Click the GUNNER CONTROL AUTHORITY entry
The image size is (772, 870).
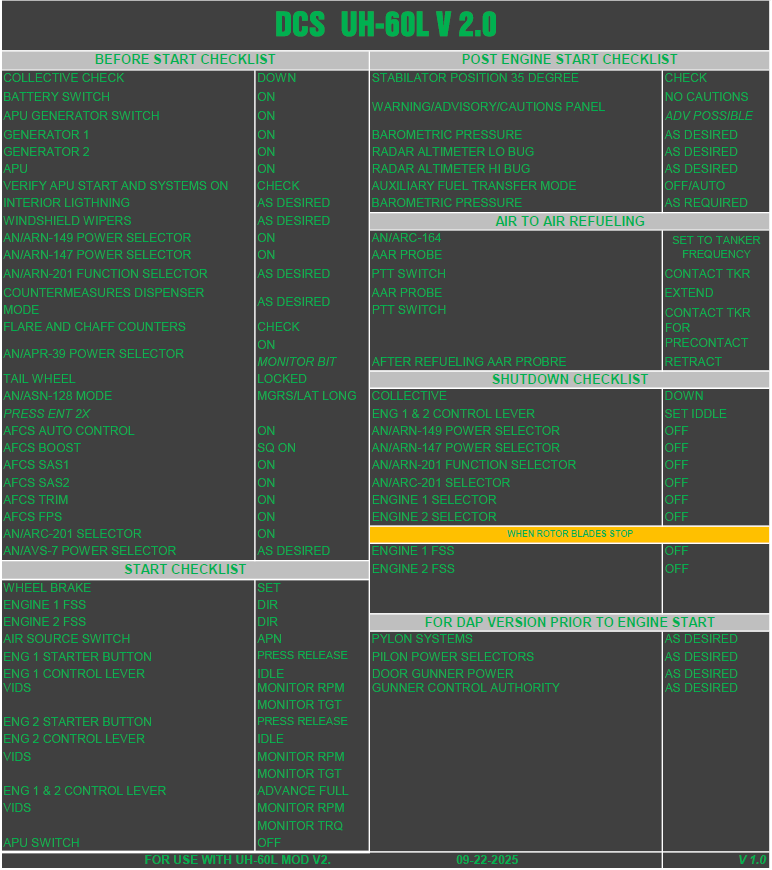[x=466, y=688]
